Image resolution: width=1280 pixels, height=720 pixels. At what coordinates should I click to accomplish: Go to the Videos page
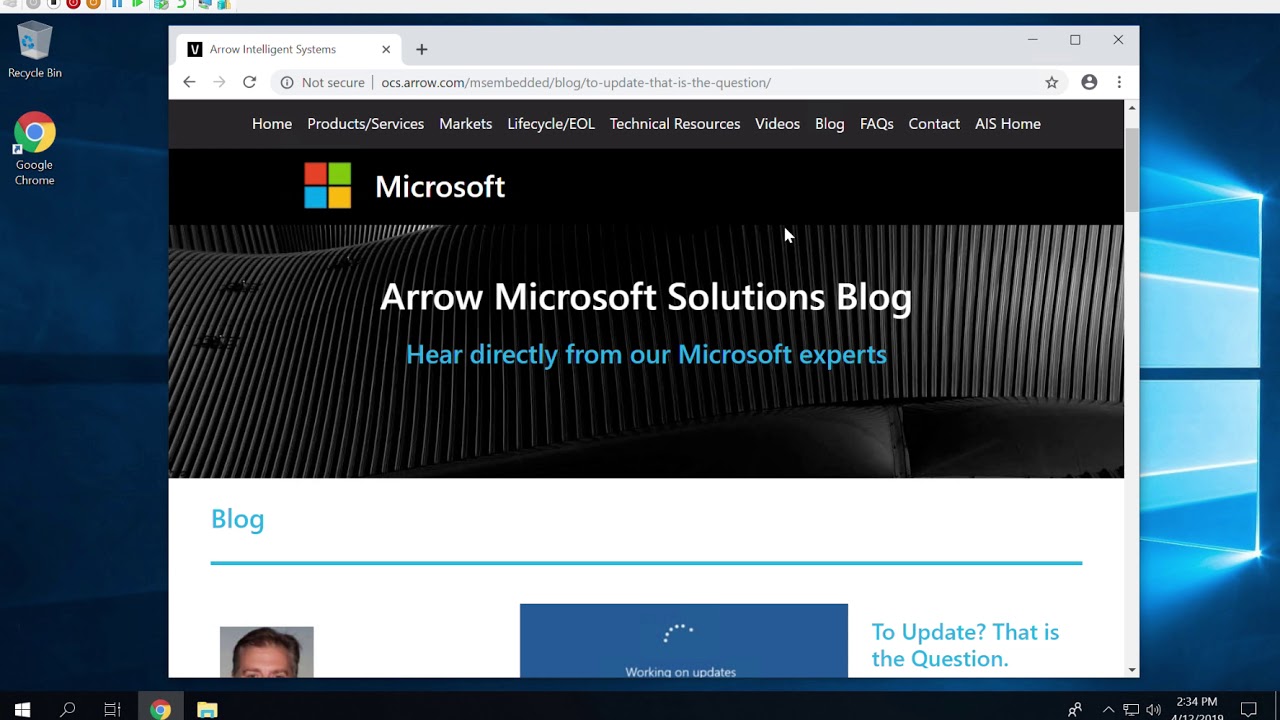click(777, 124)
